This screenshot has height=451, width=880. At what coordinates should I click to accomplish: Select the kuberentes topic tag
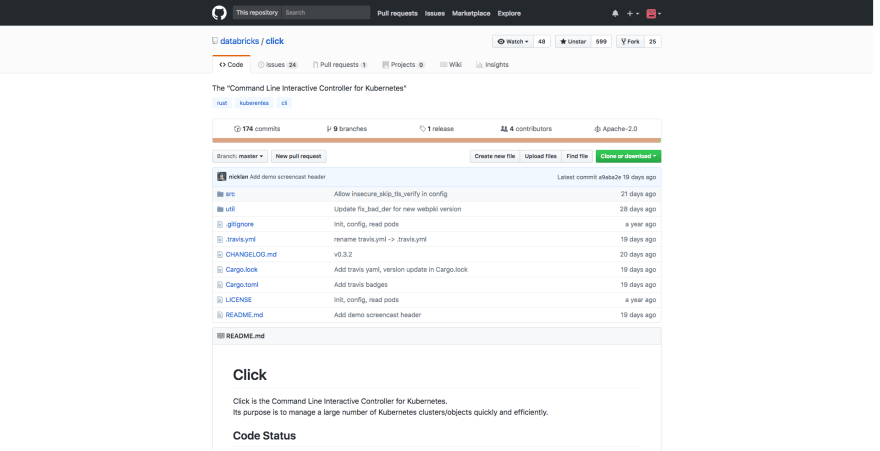tap(254, 103)
